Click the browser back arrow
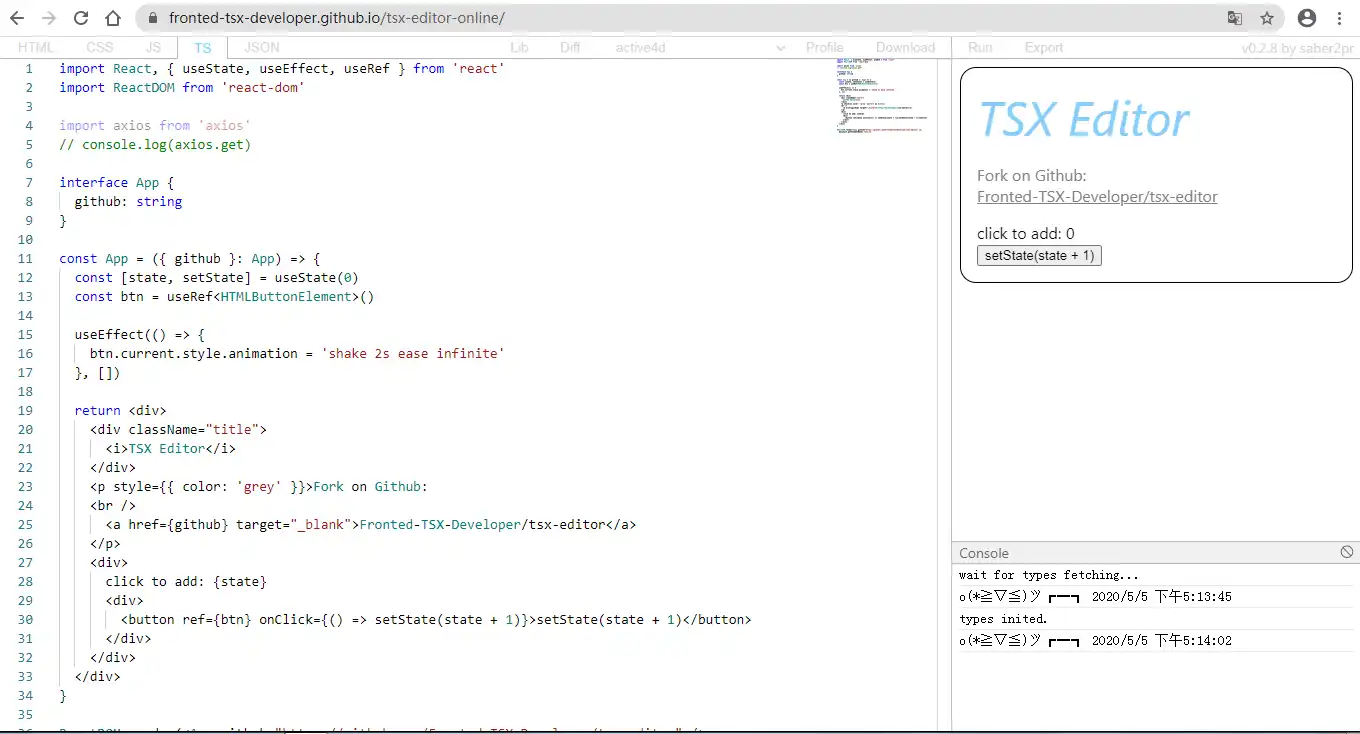1360x734 pixels. pos(17,18)
